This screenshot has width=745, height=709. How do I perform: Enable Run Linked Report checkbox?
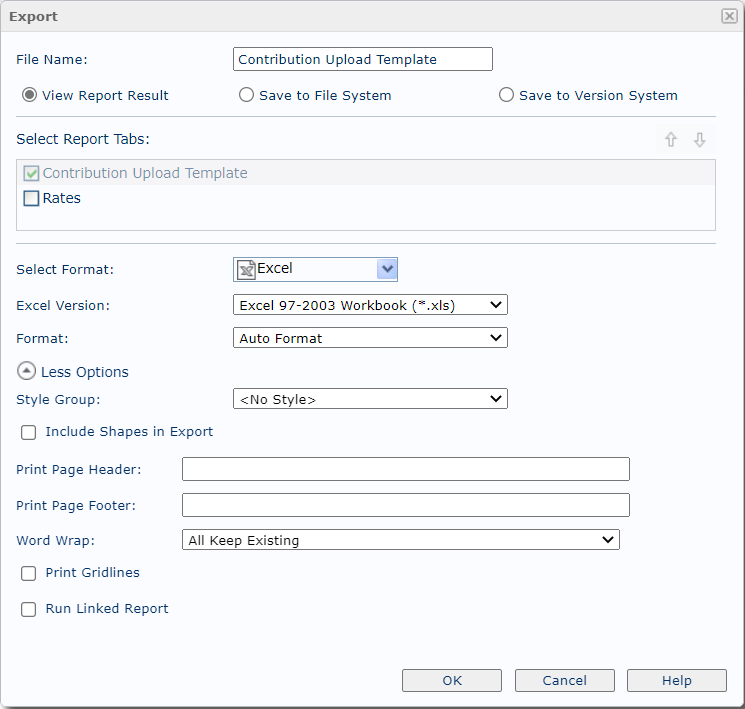29,609
